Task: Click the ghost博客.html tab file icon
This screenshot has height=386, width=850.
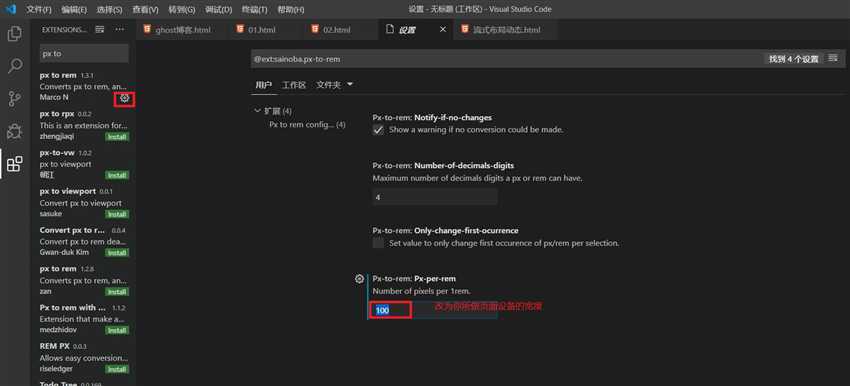Action: point(147,29)
